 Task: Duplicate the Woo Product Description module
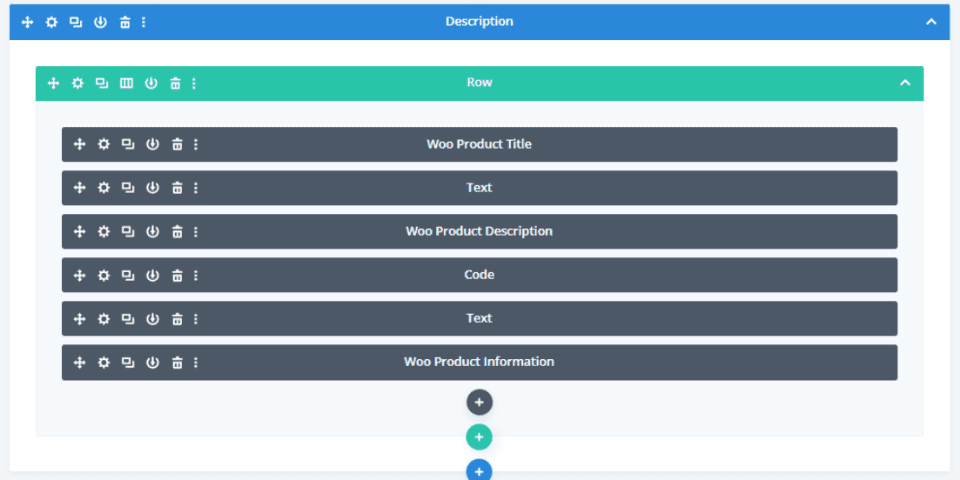128,231
